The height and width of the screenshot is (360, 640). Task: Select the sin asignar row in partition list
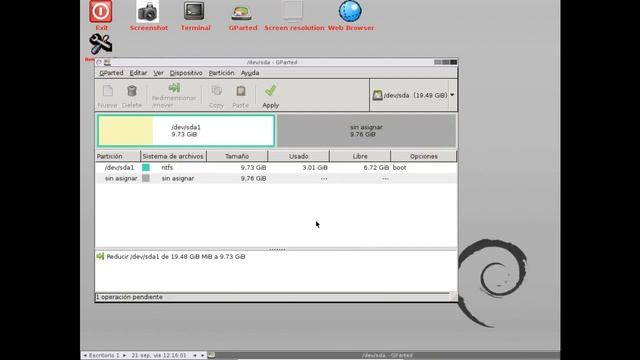tap(276, 178)
